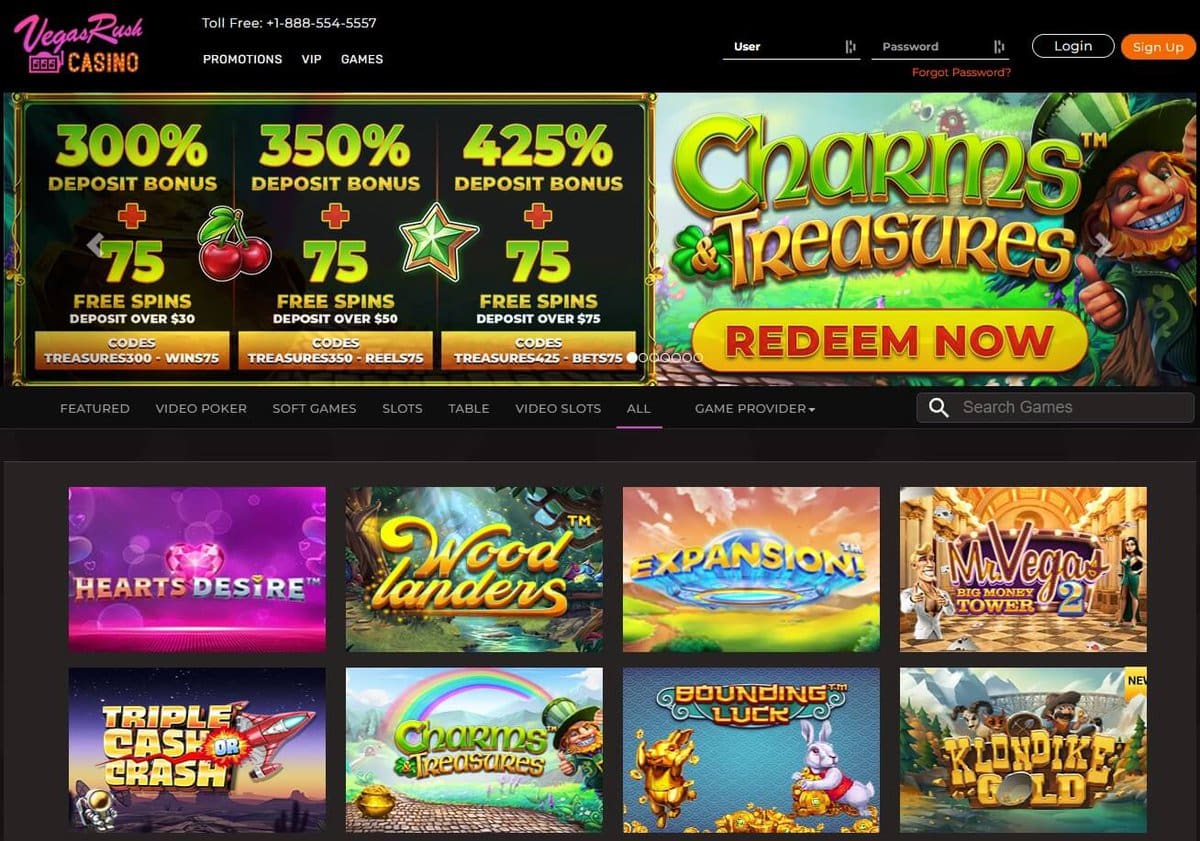The height and width of the screenshot is (841, 1200).
Task: Open the VIP menu item
Action: (312, 59)
